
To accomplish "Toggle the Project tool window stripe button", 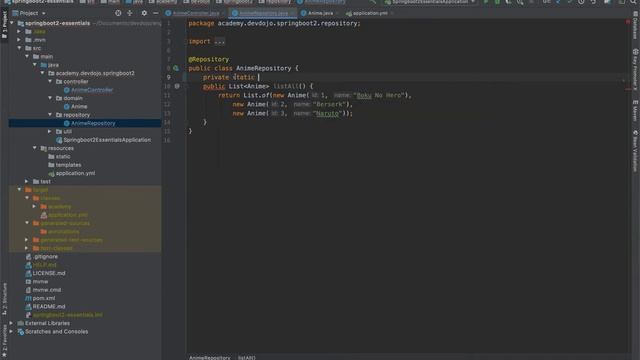I will [x=4, y=24].
